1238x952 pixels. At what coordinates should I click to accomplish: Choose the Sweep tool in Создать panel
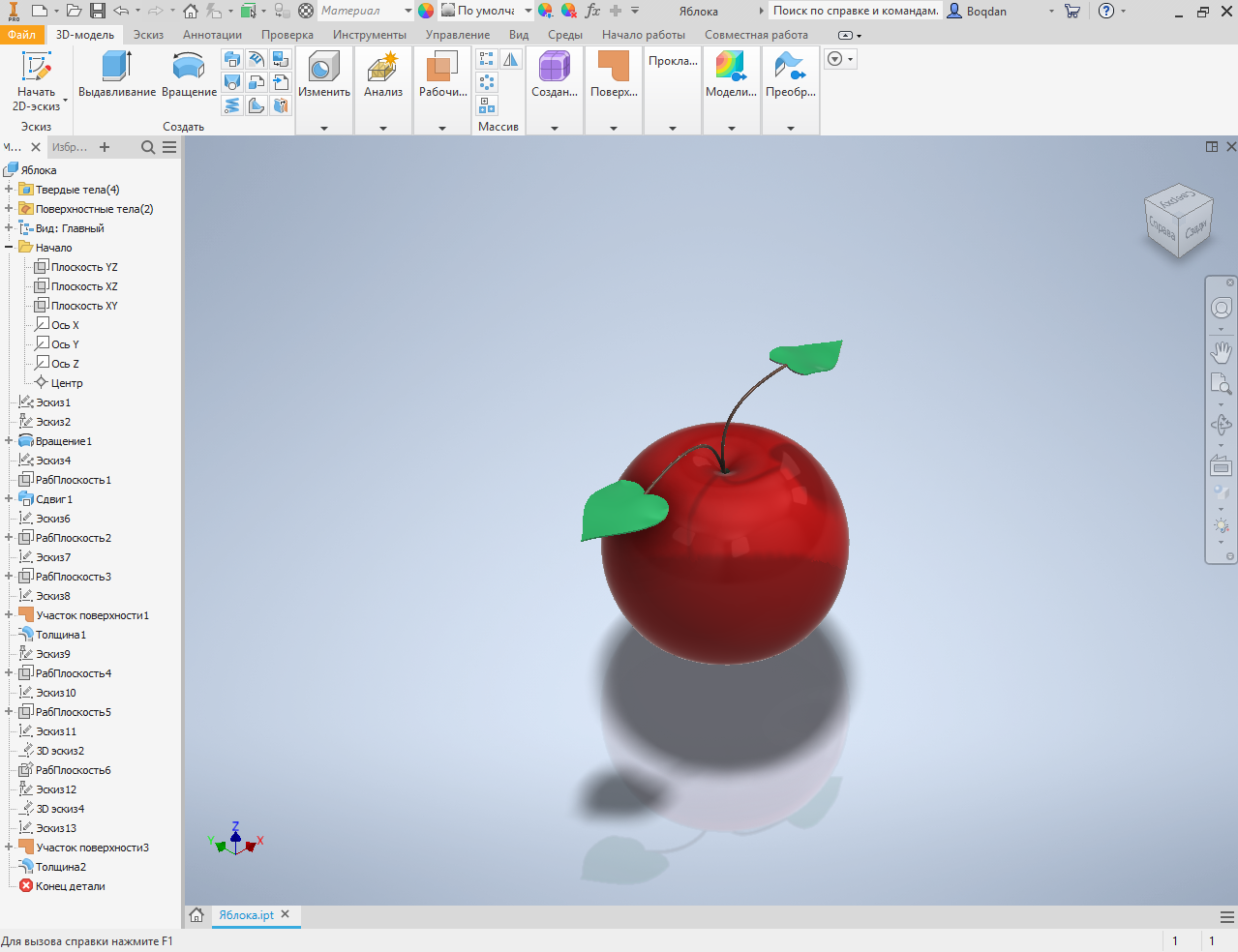(x=232, y=59)
